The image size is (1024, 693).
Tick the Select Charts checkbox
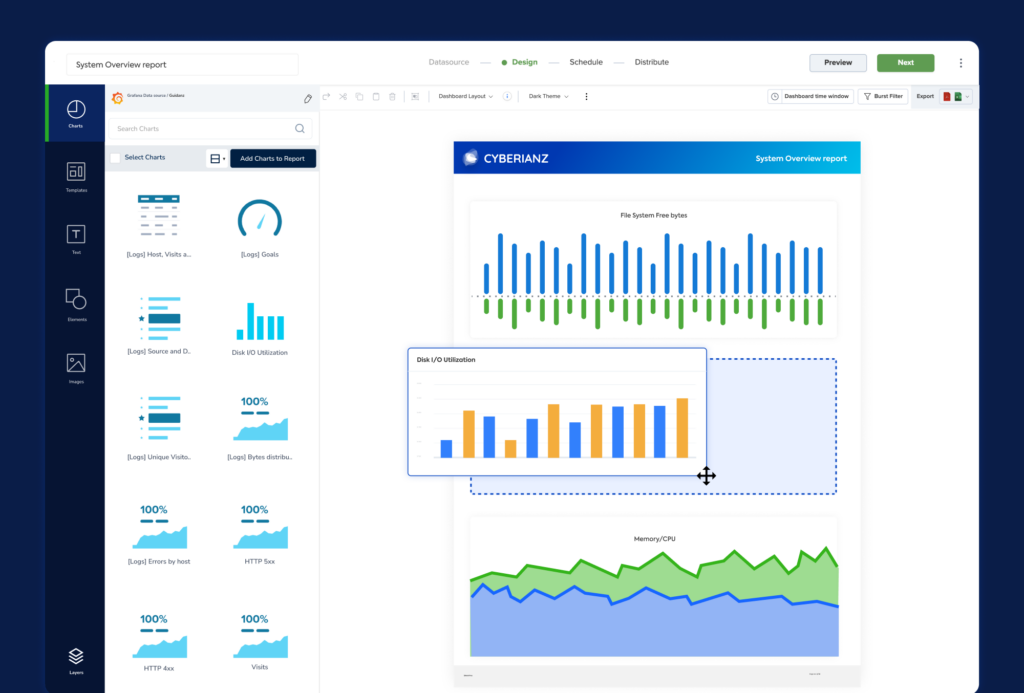(115, 158)
